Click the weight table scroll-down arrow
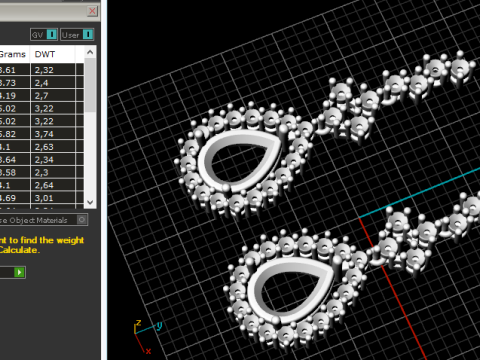Image resolution: width=480 pixels, height=360 pixels. pyautogui.click(x=90, y=202)
